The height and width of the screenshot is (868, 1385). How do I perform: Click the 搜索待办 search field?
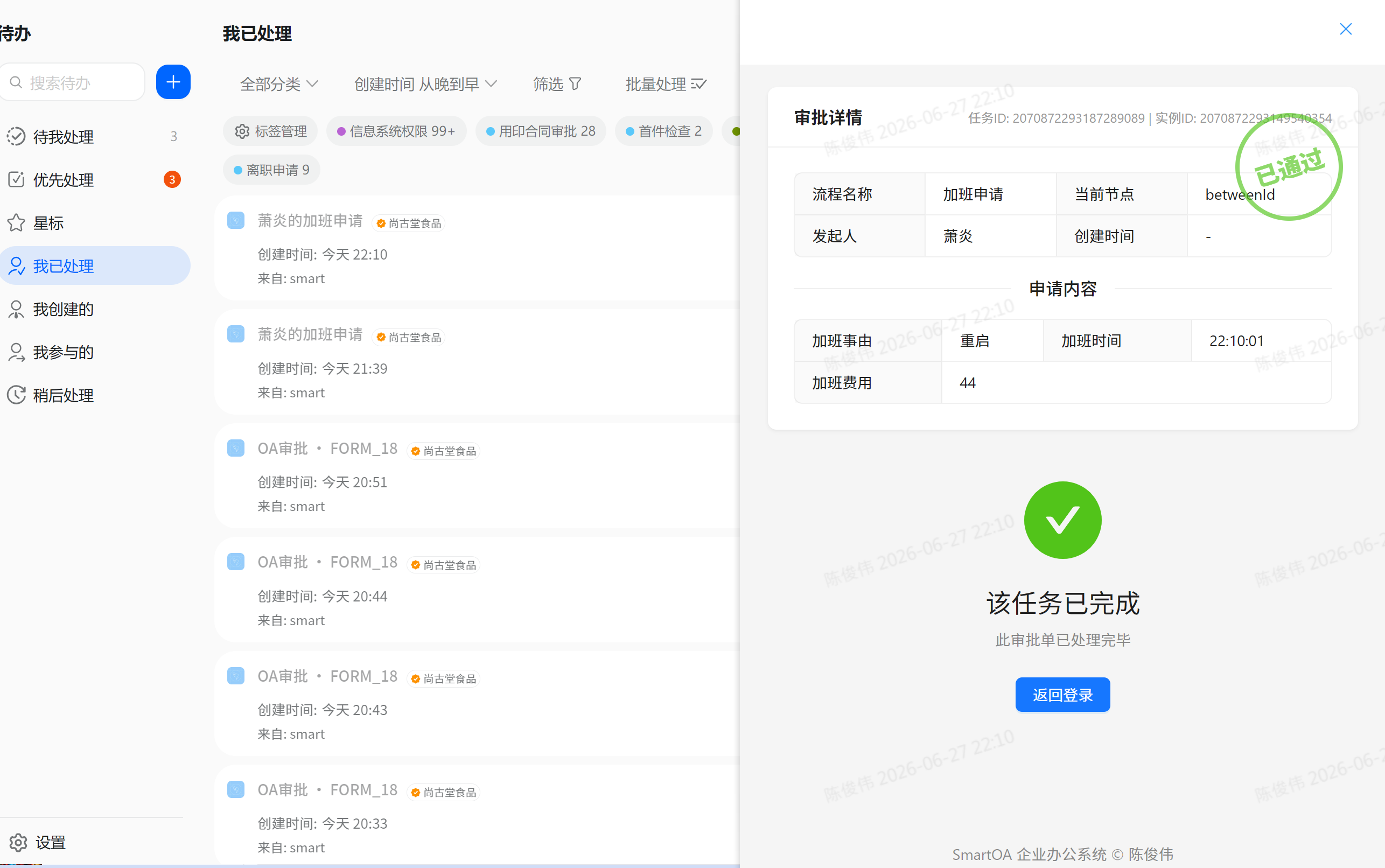tap(72, 82)
